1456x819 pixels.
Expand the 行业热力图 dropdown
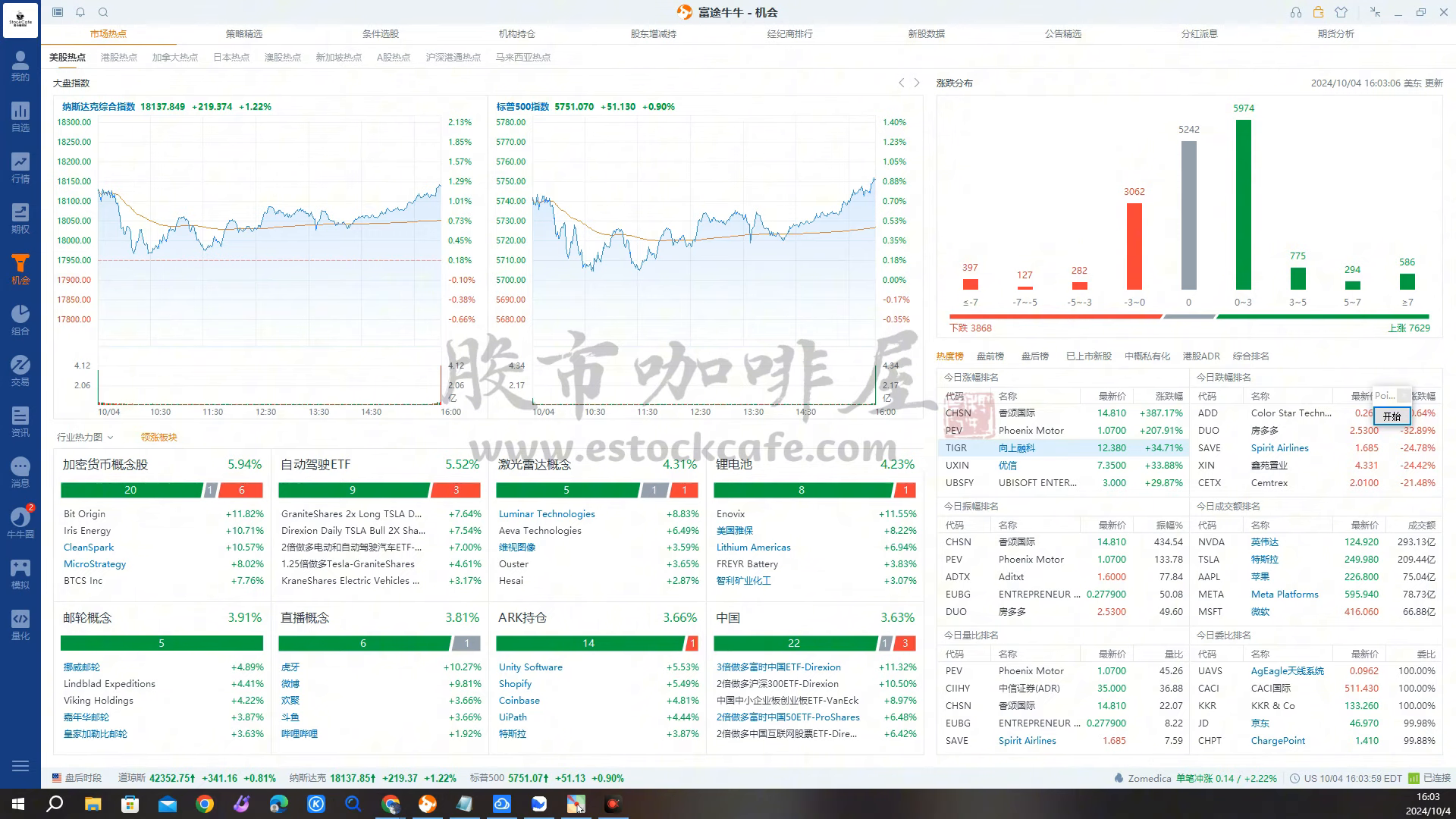[x=85, y=438]
